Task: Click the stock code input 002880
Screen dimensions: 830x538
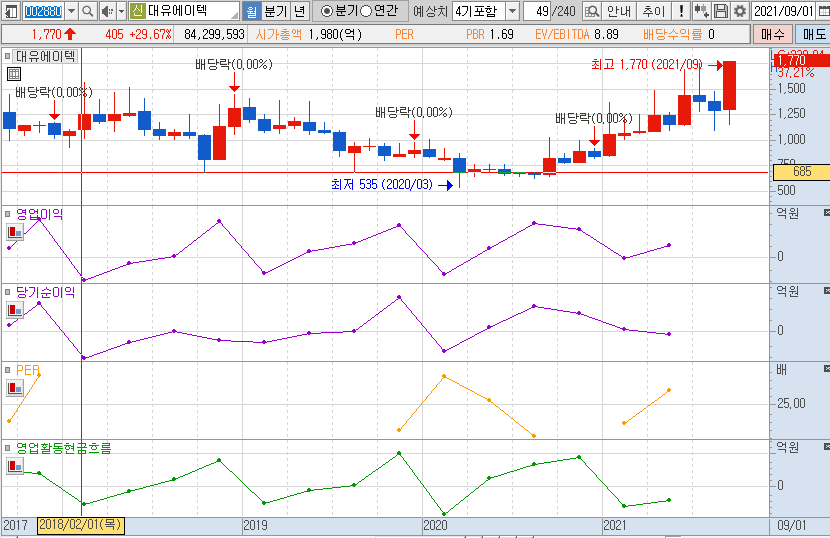Action: click(x=43, y=11)
